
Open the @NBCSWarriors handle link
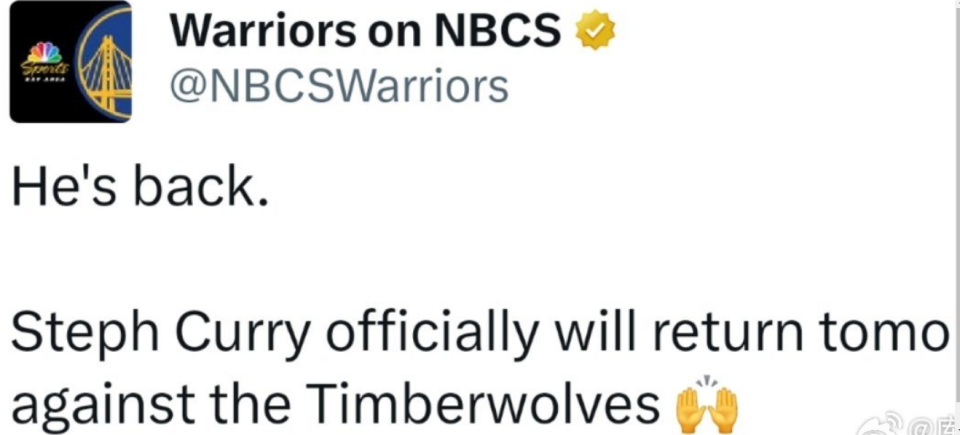pos(338,88)
